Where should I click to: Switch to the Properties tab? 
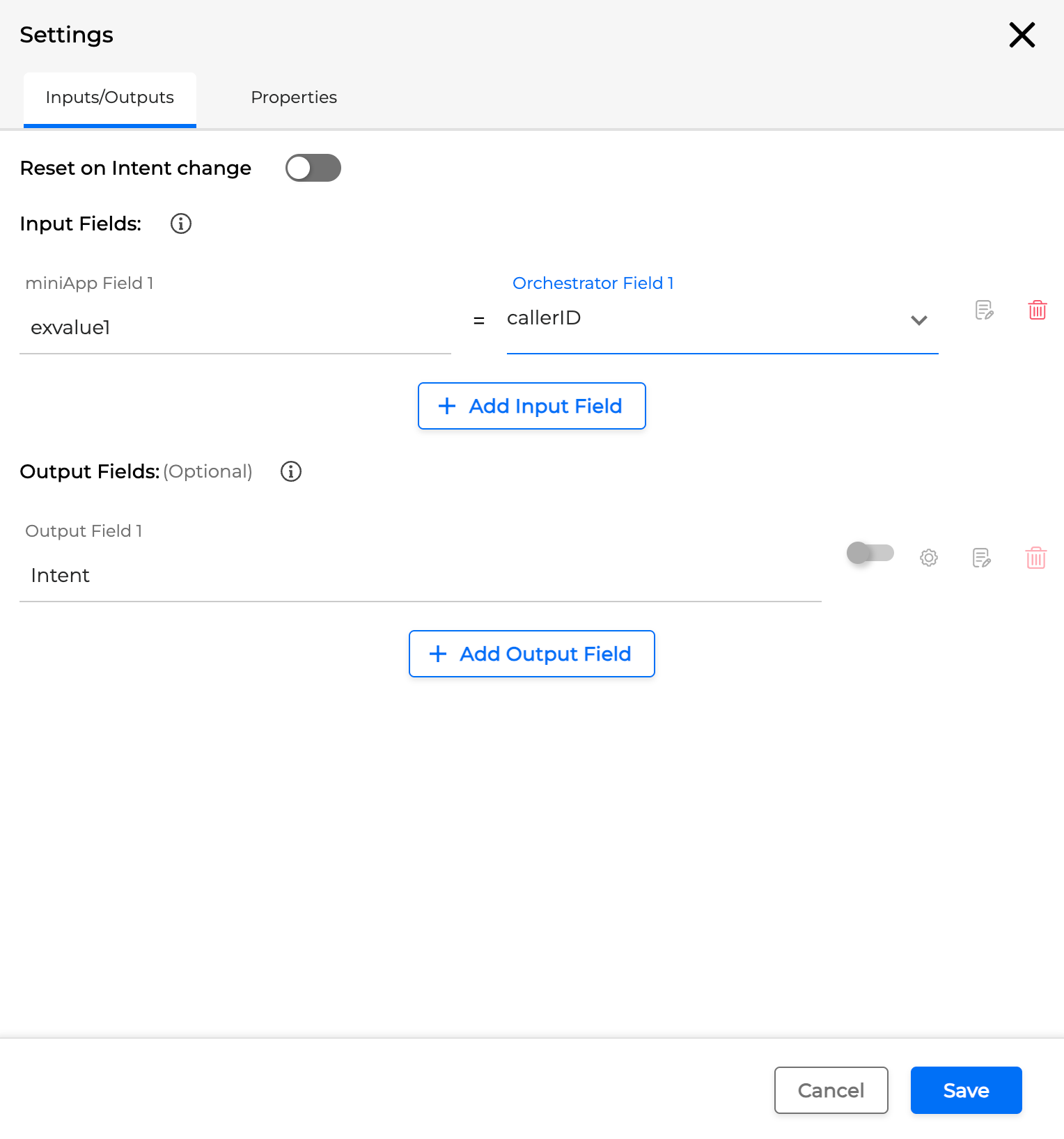pyautogui.click(x=294, y=97)
